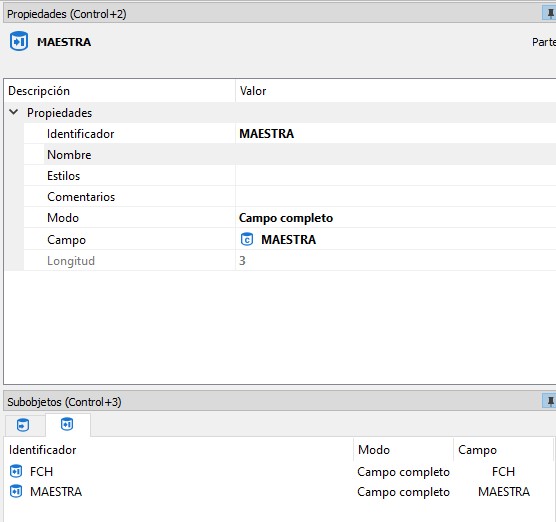The image size is (556, 522).
Task: Pin the Subobjetos panel
Action: pos(550,401)
